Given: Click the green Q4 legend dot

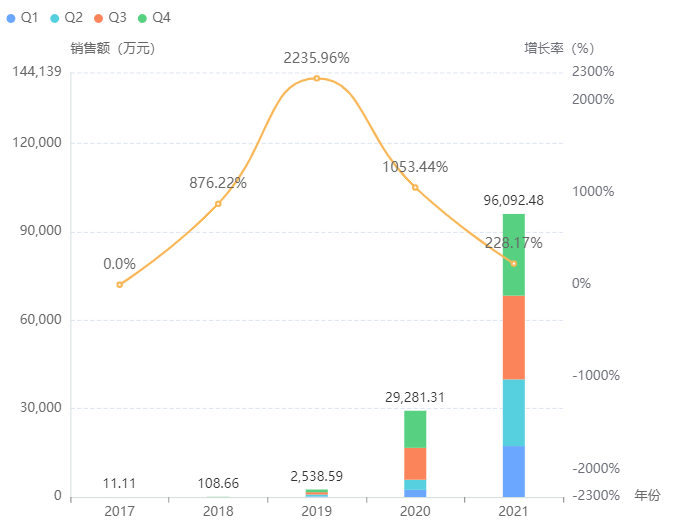Looking at the screenshot, I should click(x=142, y=18).
